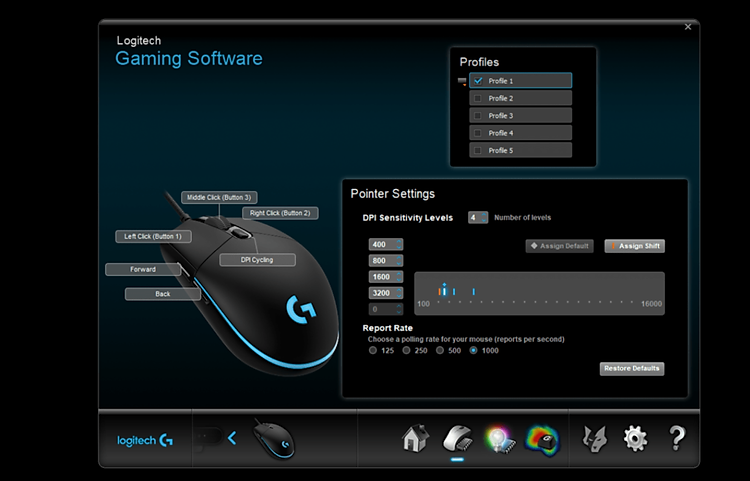Open the help question mark icon
The image size is (750, 481).
tap(676, 438)
